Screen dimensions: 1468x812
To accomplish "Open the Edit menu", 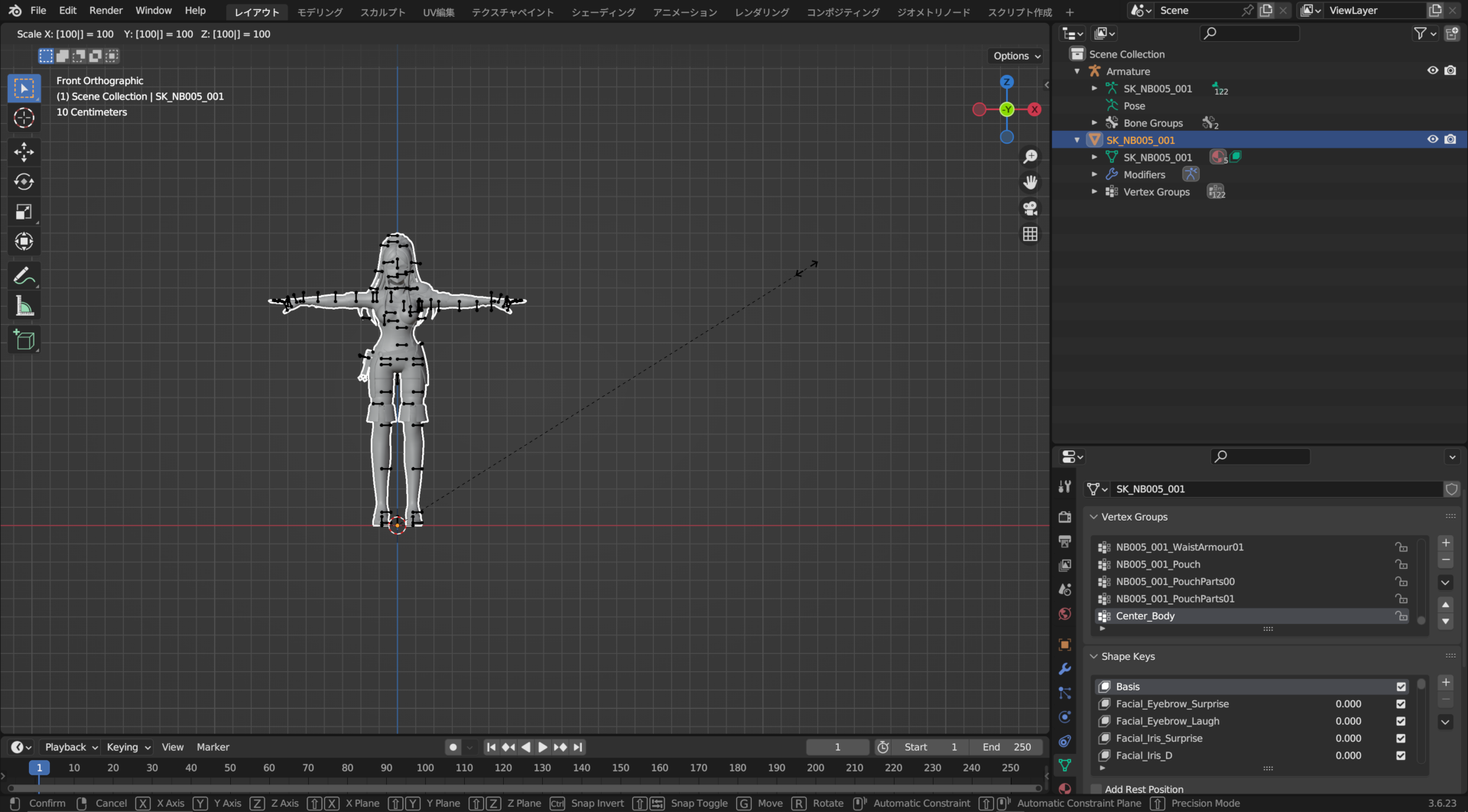I will (x=68, y=11).
